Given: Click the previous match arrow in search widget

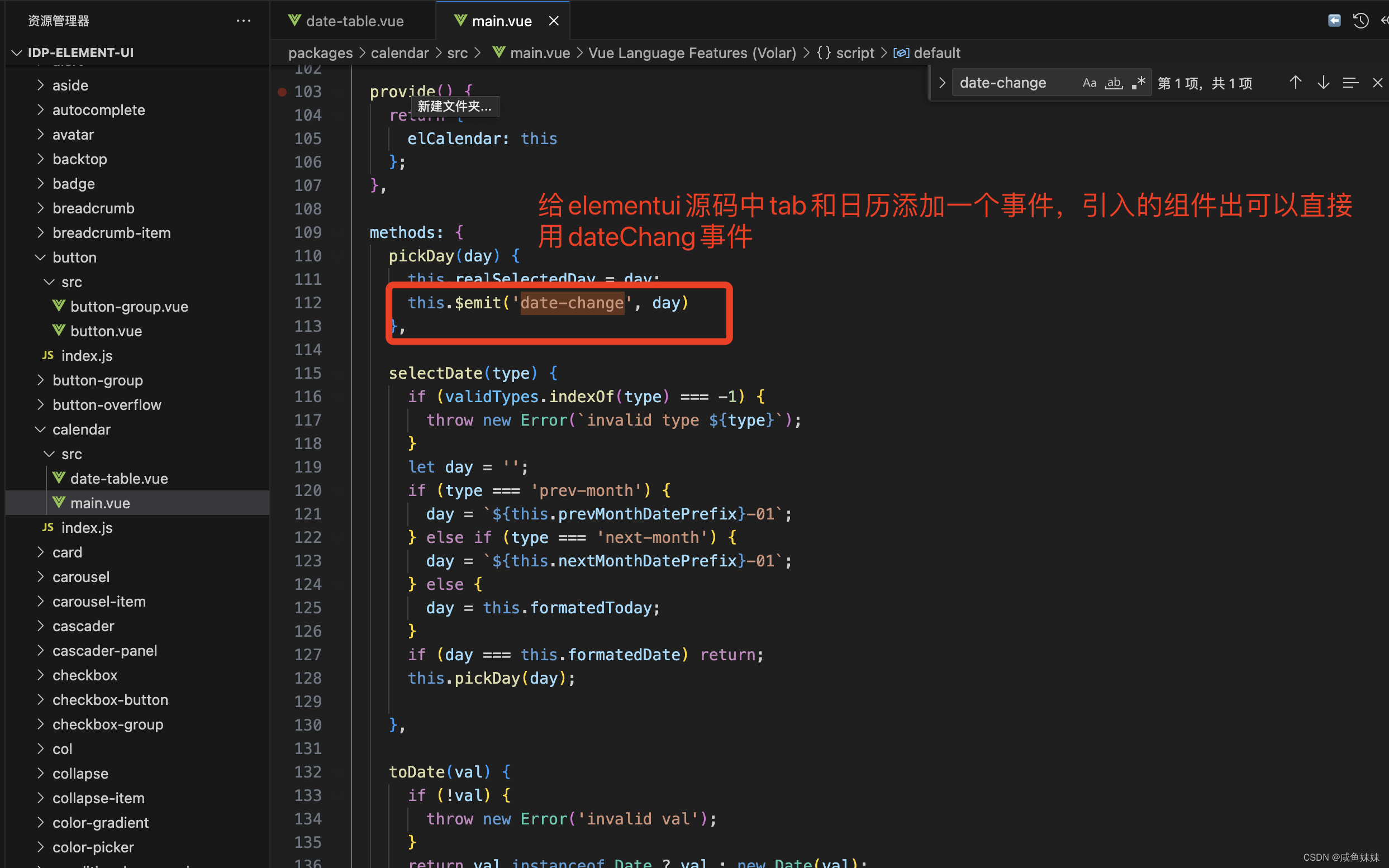Looking at the screenshot, I should [x=1296, y=82].
